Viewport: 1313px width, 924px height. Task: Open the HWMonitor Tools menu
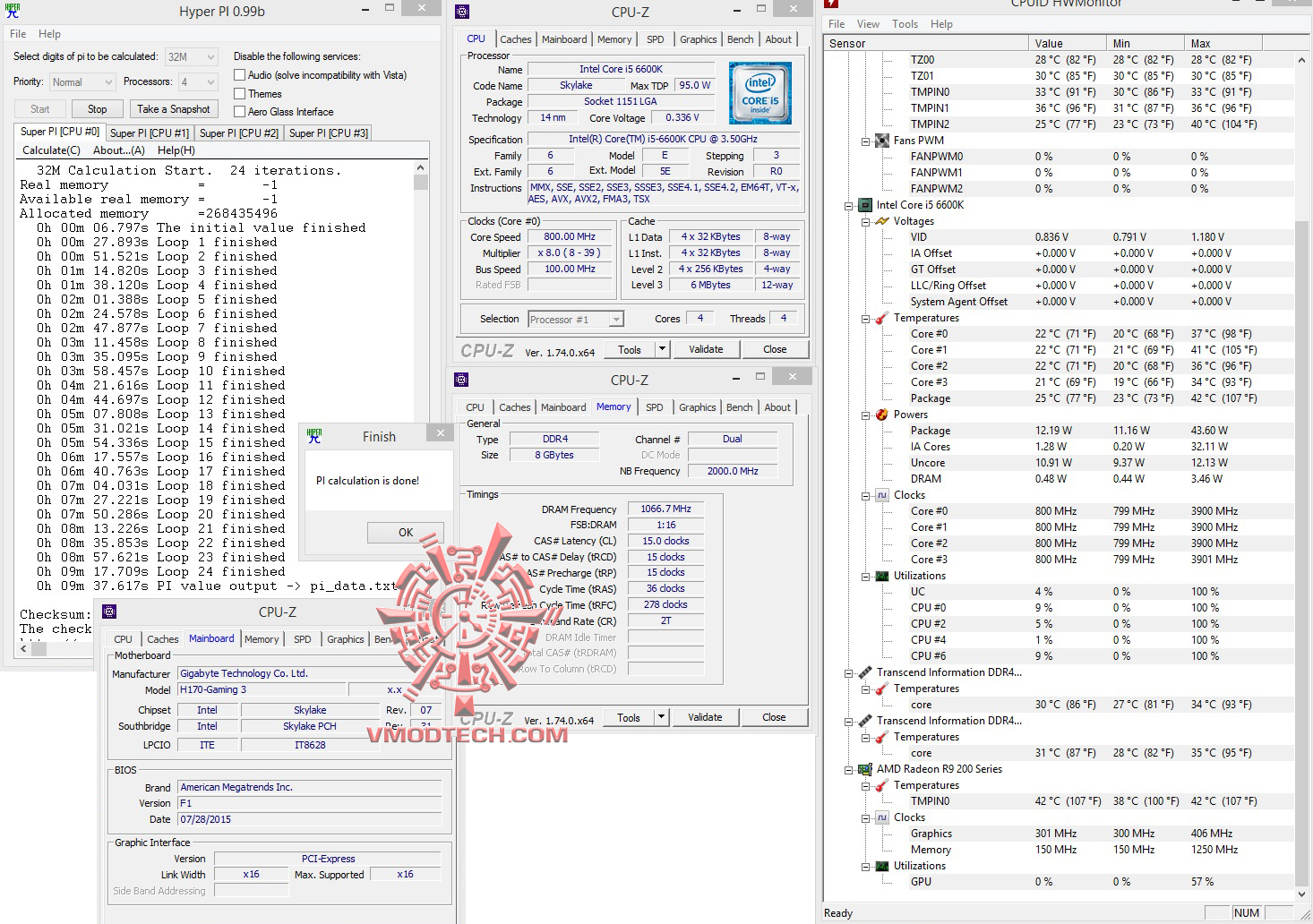(x=905, y=24)
